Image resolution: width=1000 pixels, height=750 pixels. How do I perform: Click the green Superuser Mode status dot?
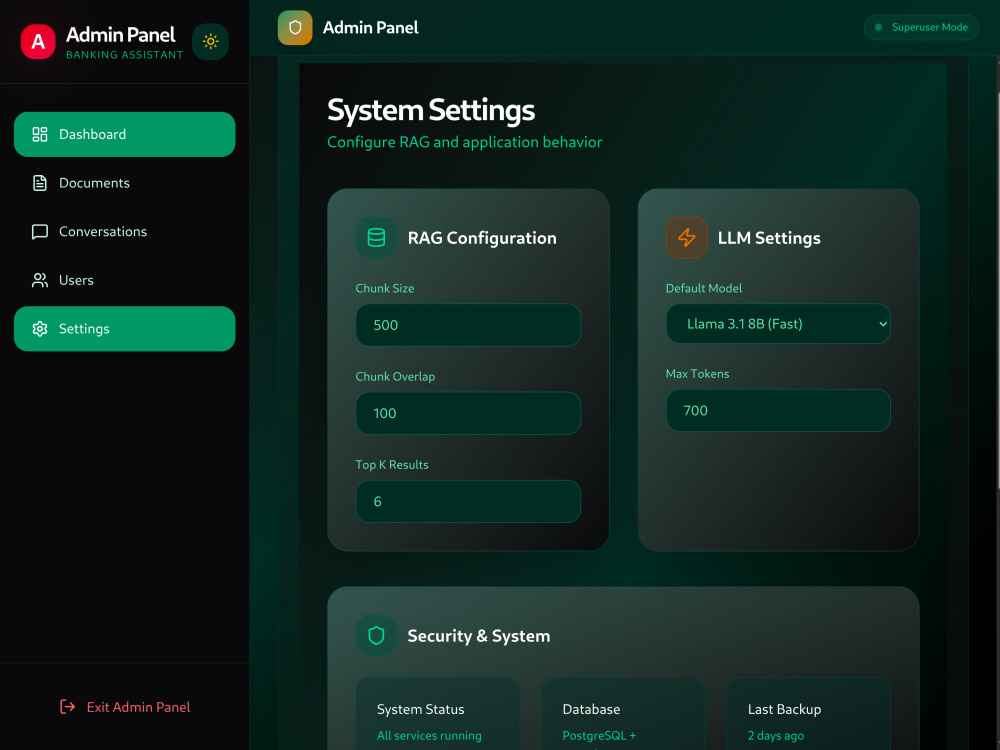click(x=878, y=27)
